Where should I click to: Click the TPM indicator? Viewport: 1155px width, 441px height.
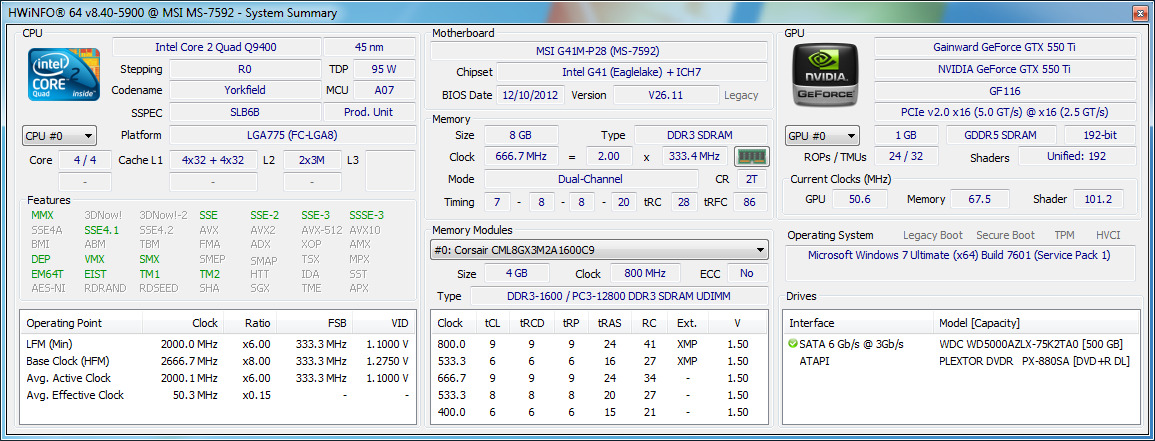[x=1064, y=236]
